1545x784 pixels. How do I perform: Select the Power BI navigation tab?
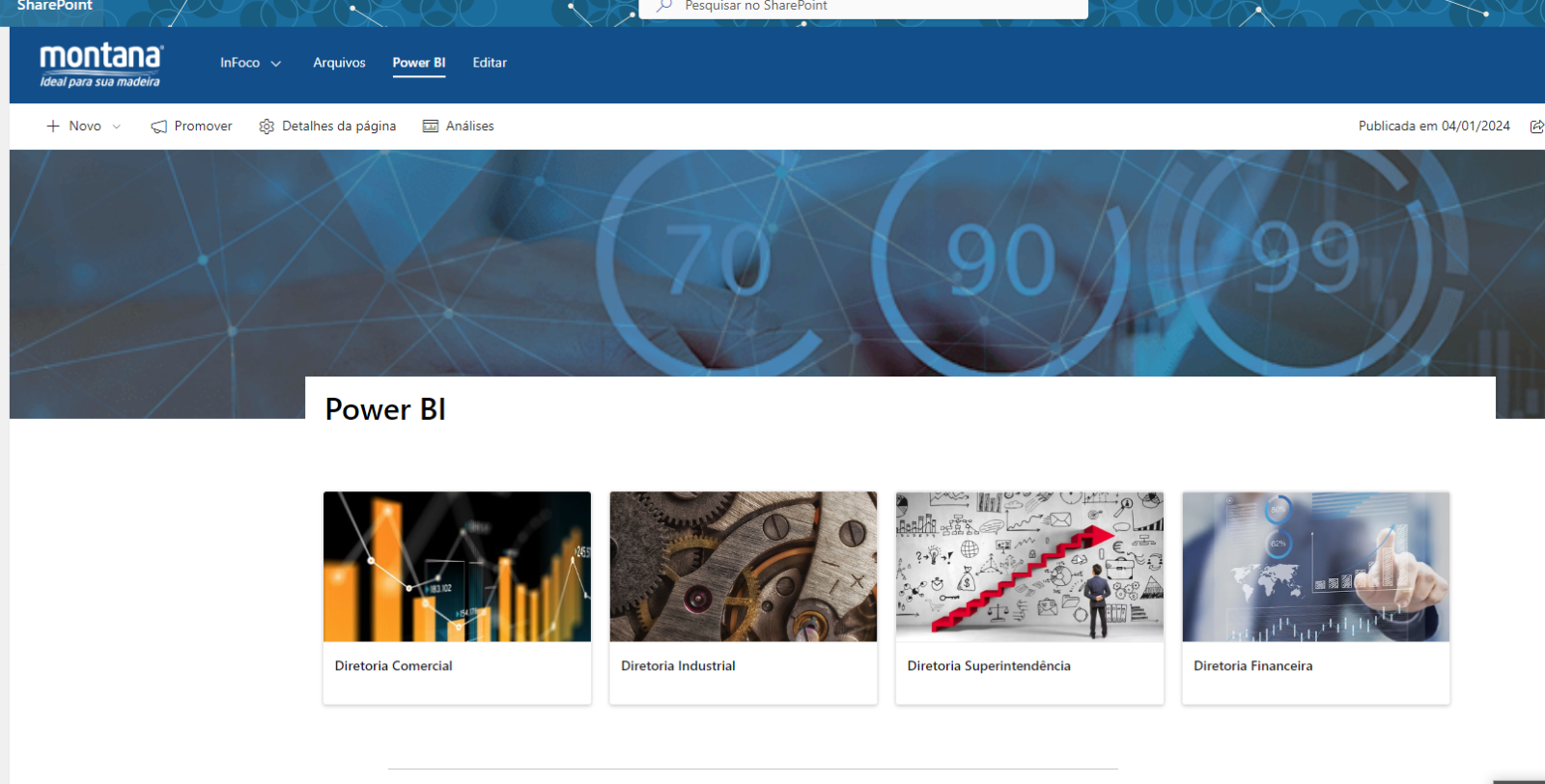pyautogui.click(x=418, y=63)
